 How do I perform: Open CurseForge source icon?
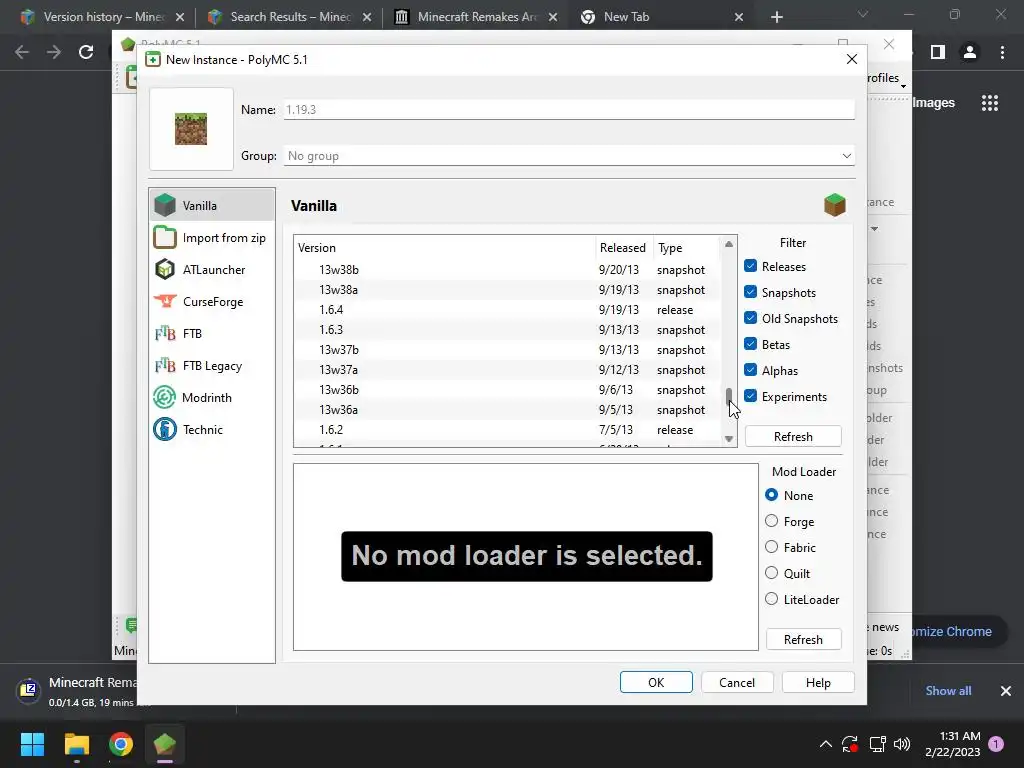pos(165,301)
